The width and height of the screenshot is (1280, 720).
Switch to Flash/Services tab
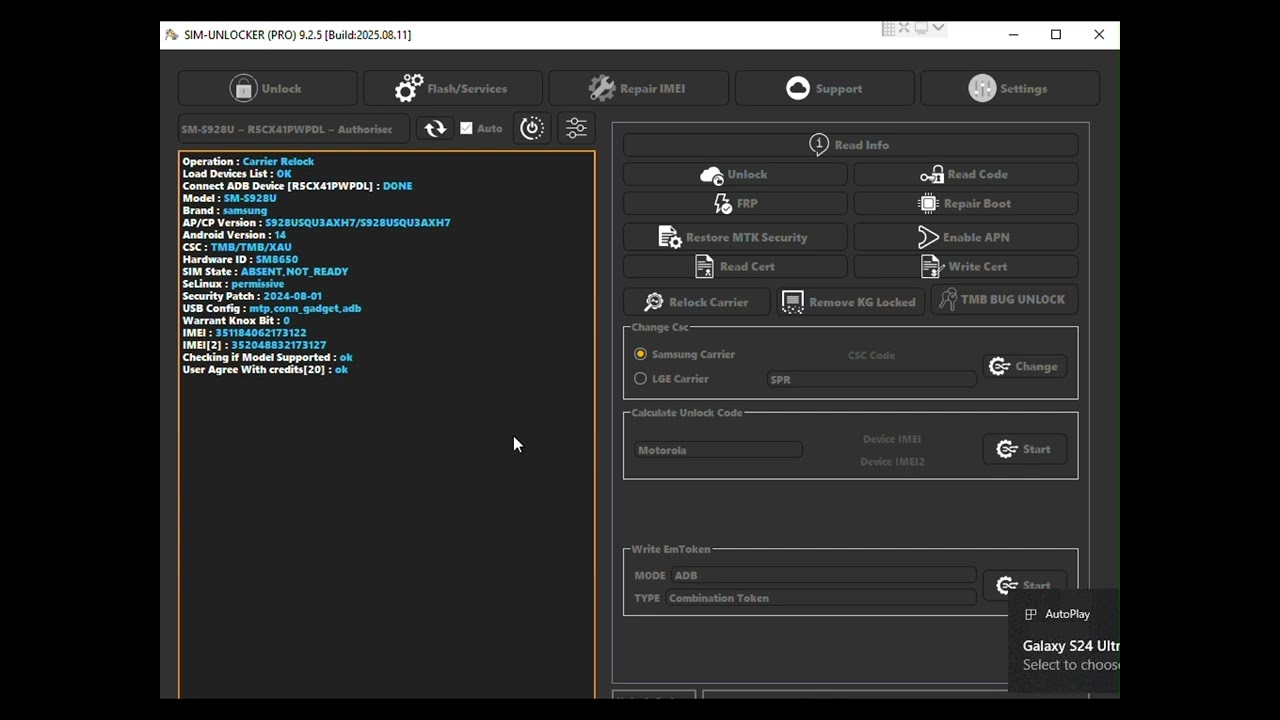pos(452,88)
